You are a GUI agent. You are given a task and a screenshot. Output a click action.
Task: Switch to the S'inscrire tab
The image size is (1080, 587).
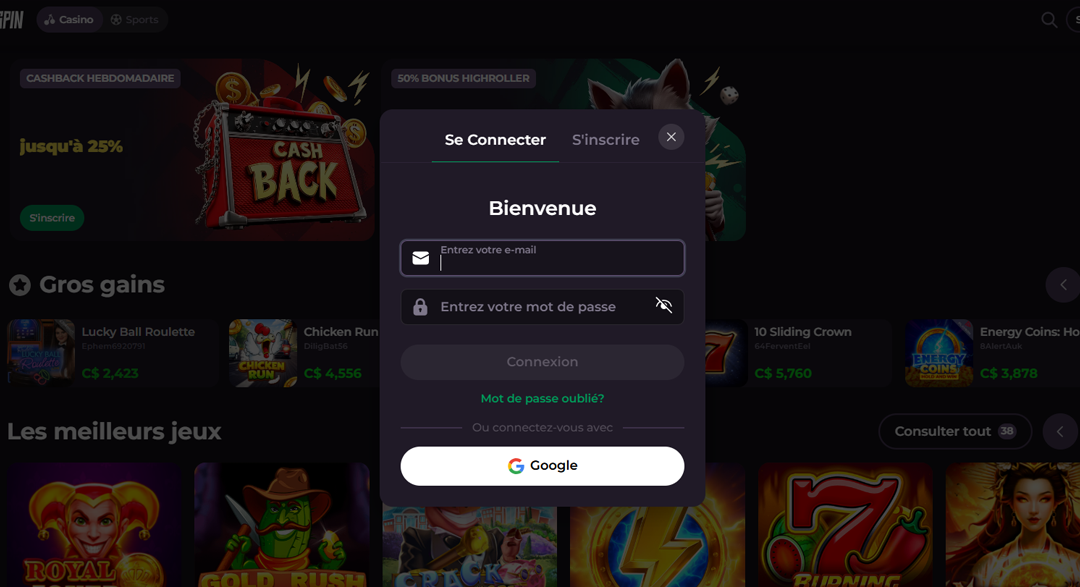605,140
